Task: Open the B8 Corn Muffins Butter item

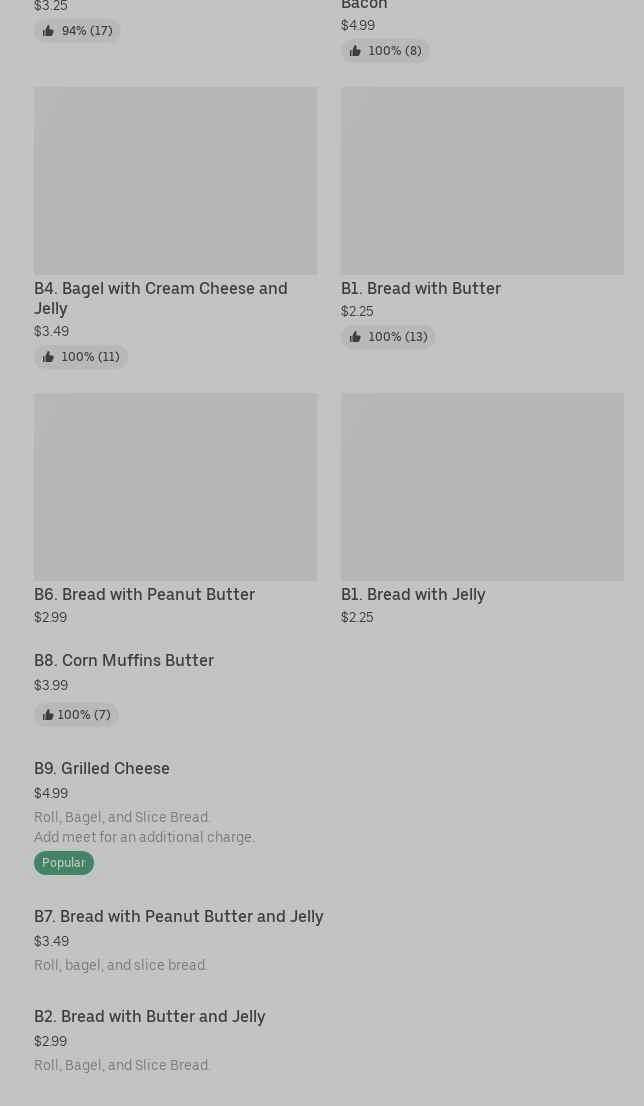Action: (x=124, y=660)
